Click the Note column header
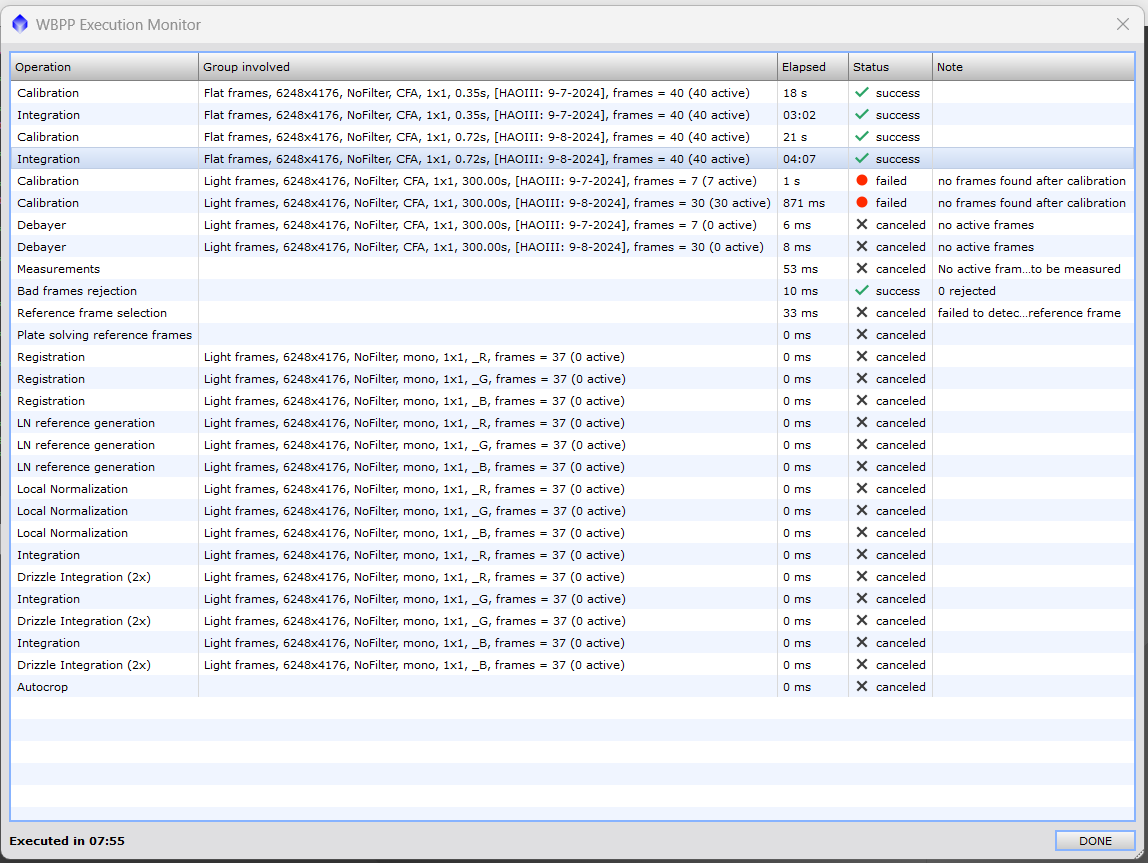The height and width of the screenshot is (863, 1148). [1033, 67]
